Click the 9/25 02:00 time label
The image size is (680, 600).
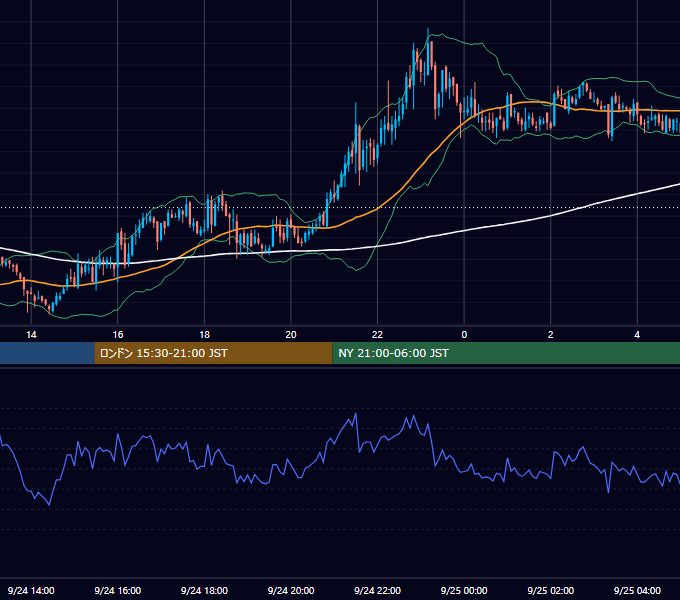[551, 590]
